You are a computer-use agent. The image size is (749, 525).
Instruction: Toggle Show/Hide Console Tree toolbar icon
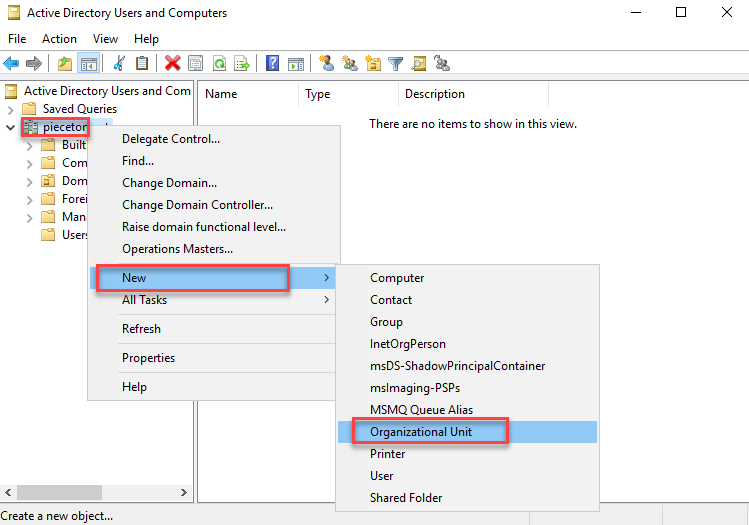pos(88,63)
